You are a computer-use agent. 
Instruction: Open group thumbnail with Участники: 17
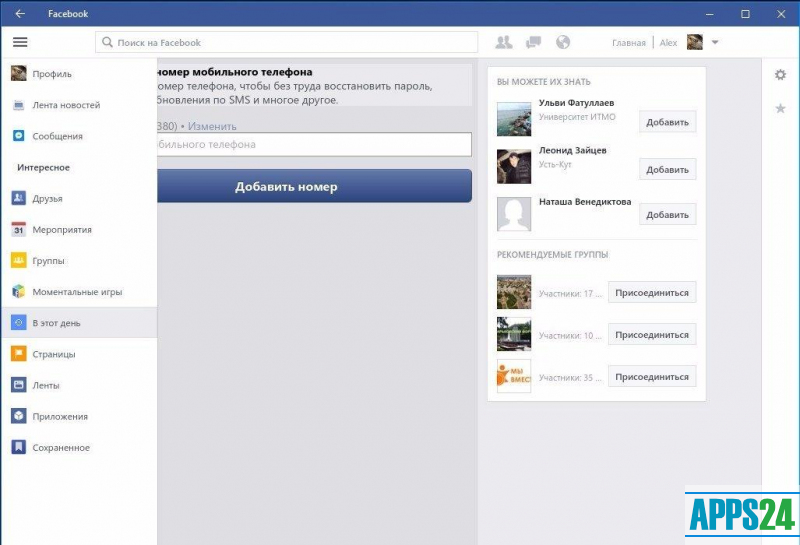pyautogui.click(x=514, y=292)
